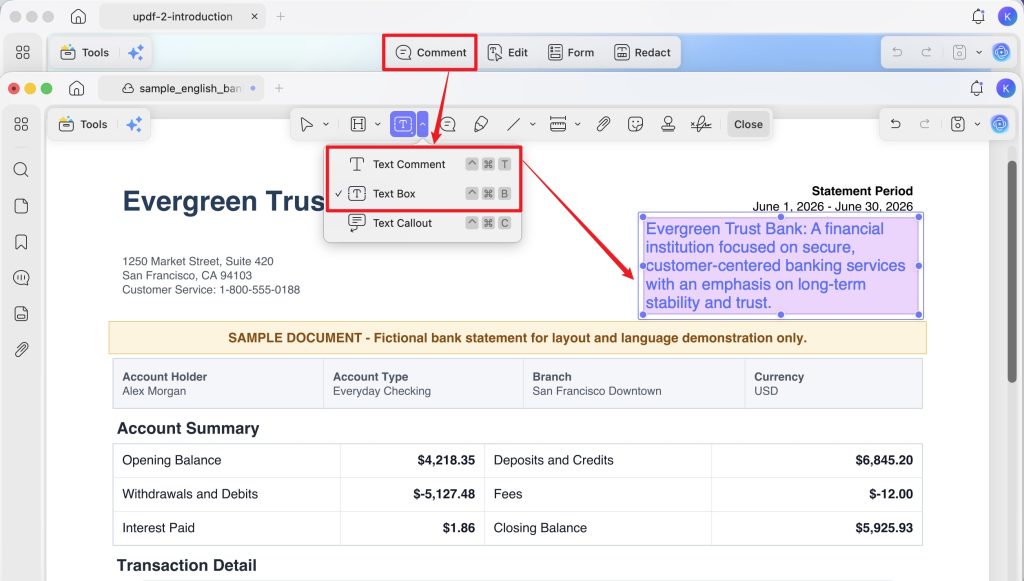
Task: Click the vertical scrollbar thumb
Action: pos(1012,271)
